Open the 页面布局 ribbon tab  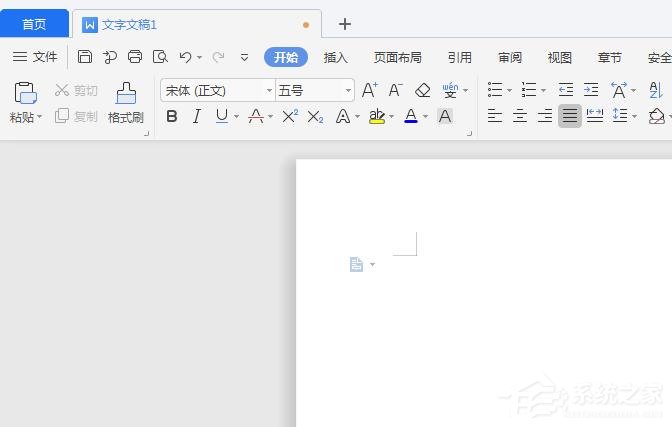[x=397, y=57]
